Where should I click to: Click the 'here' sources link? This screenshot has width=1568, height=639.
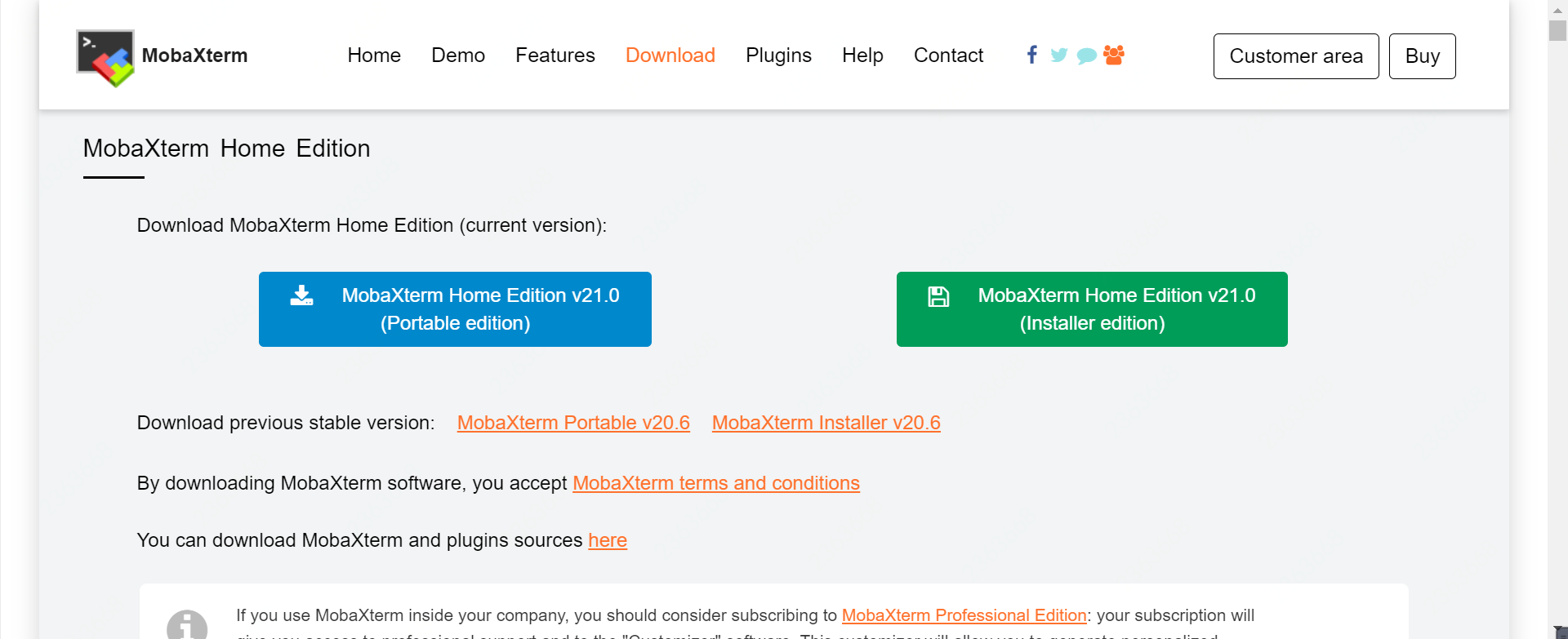click(608, 540)
